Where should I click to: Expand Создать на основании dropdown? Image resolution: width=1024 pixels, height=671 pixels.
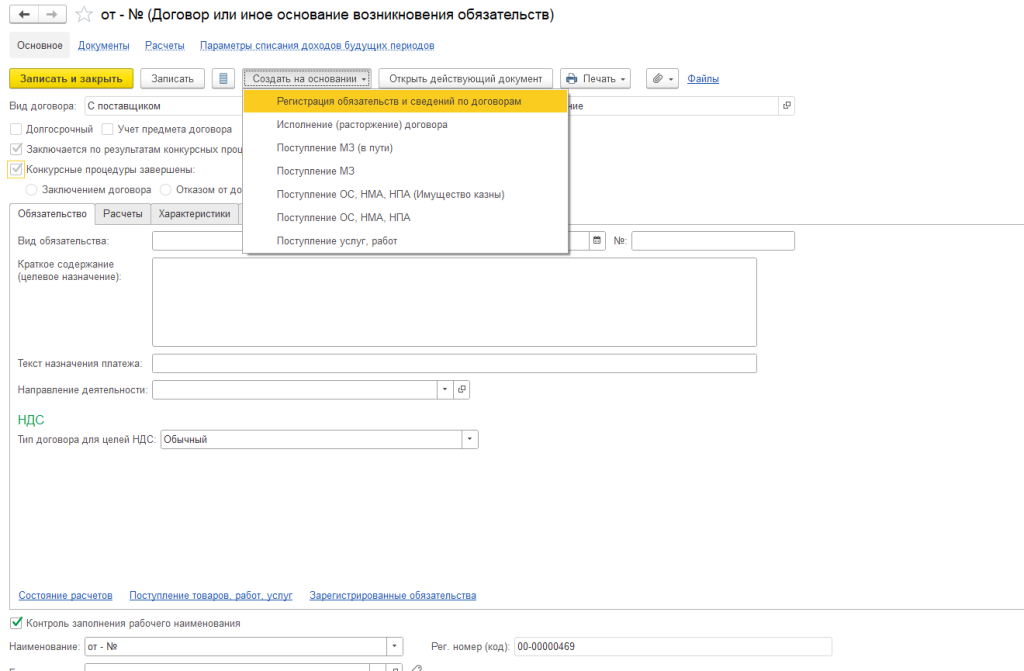tap(307, 78)
